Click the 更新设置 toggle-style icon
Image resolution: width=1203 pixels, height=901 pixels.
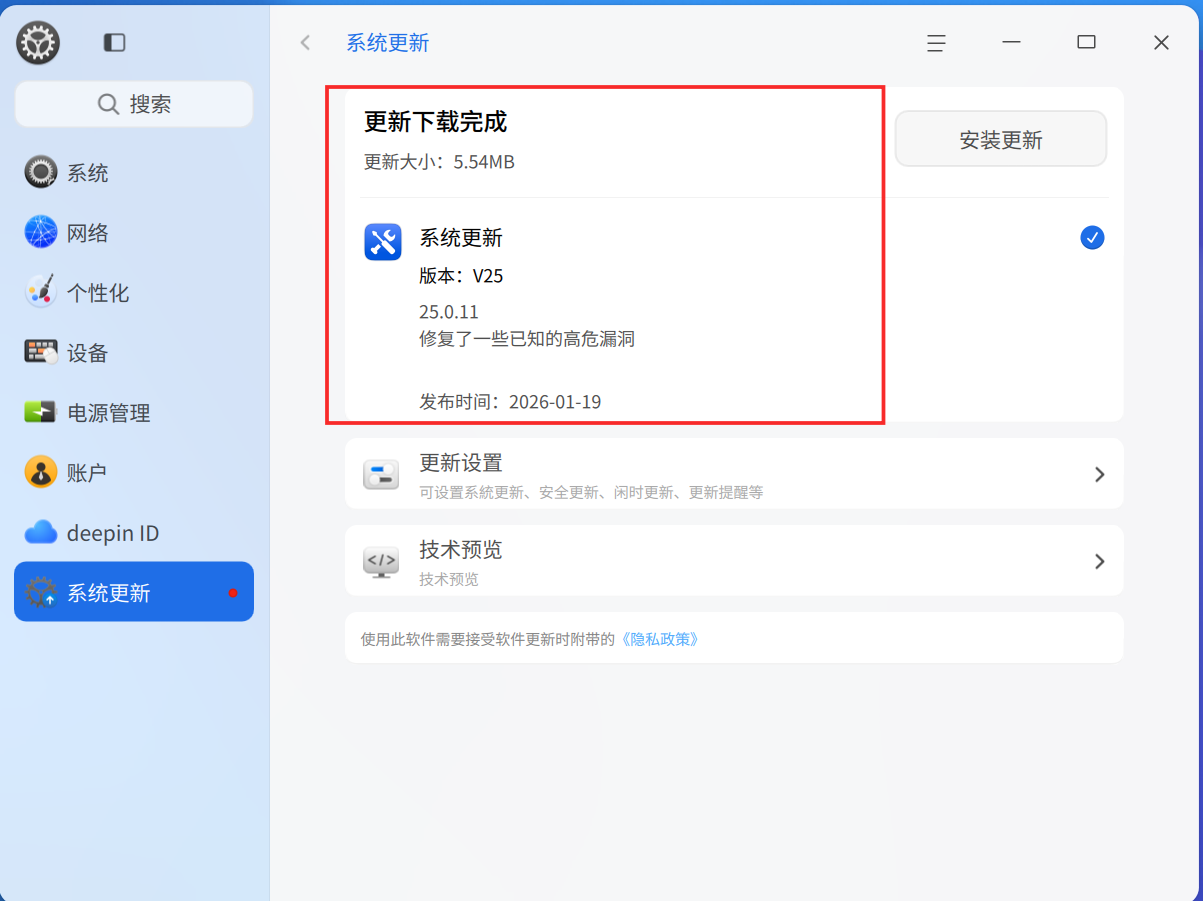pyautogui.click(x=381, y=475)
